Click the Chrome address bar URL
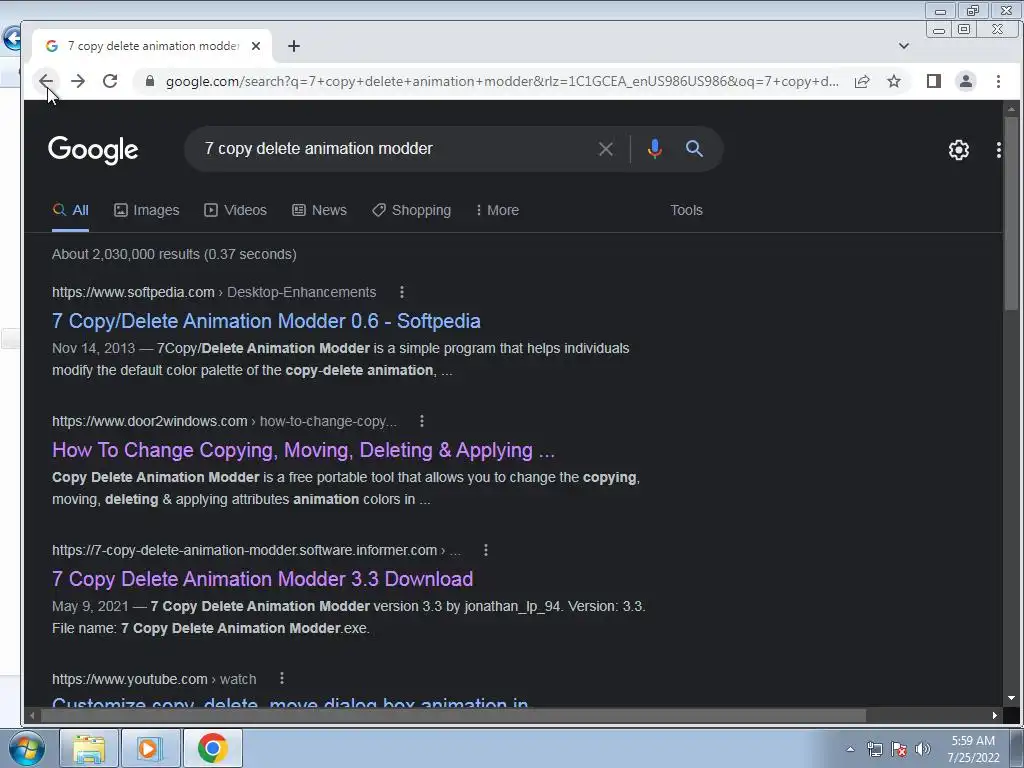Screen dimensions: 1024x768 [502, 81]
